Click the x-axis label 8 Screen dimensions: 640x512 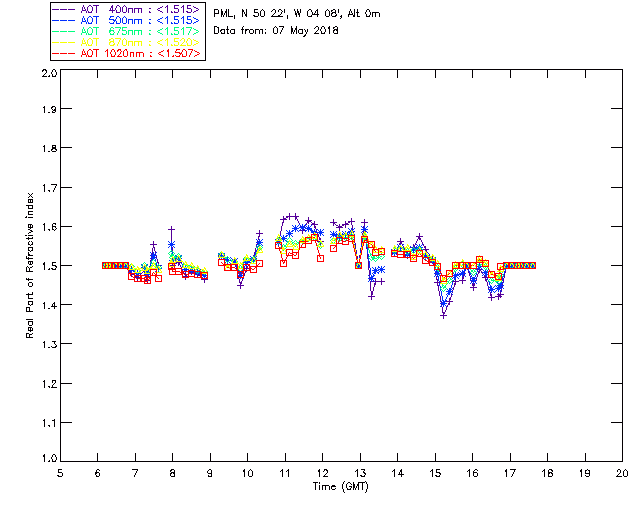coord(173,473)
